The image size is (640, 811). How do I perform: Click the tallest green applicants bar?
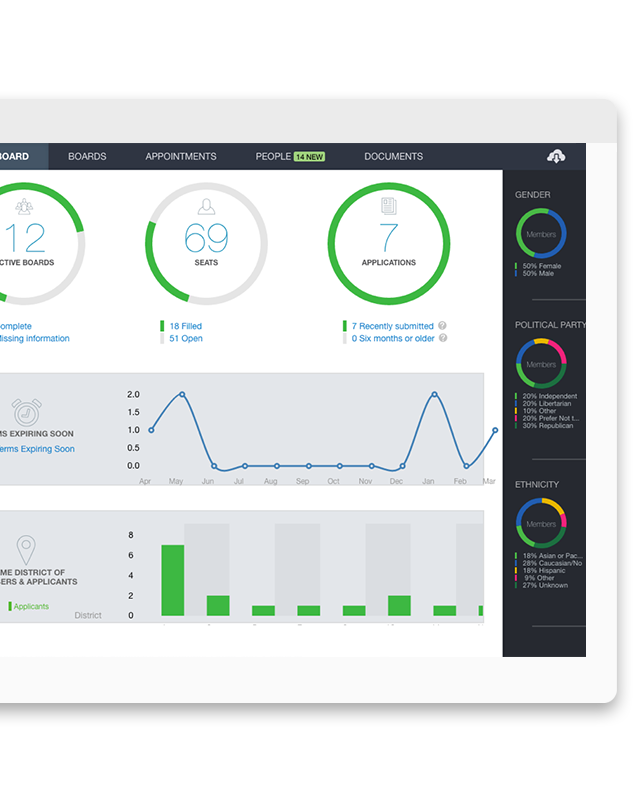click(173, 580)
